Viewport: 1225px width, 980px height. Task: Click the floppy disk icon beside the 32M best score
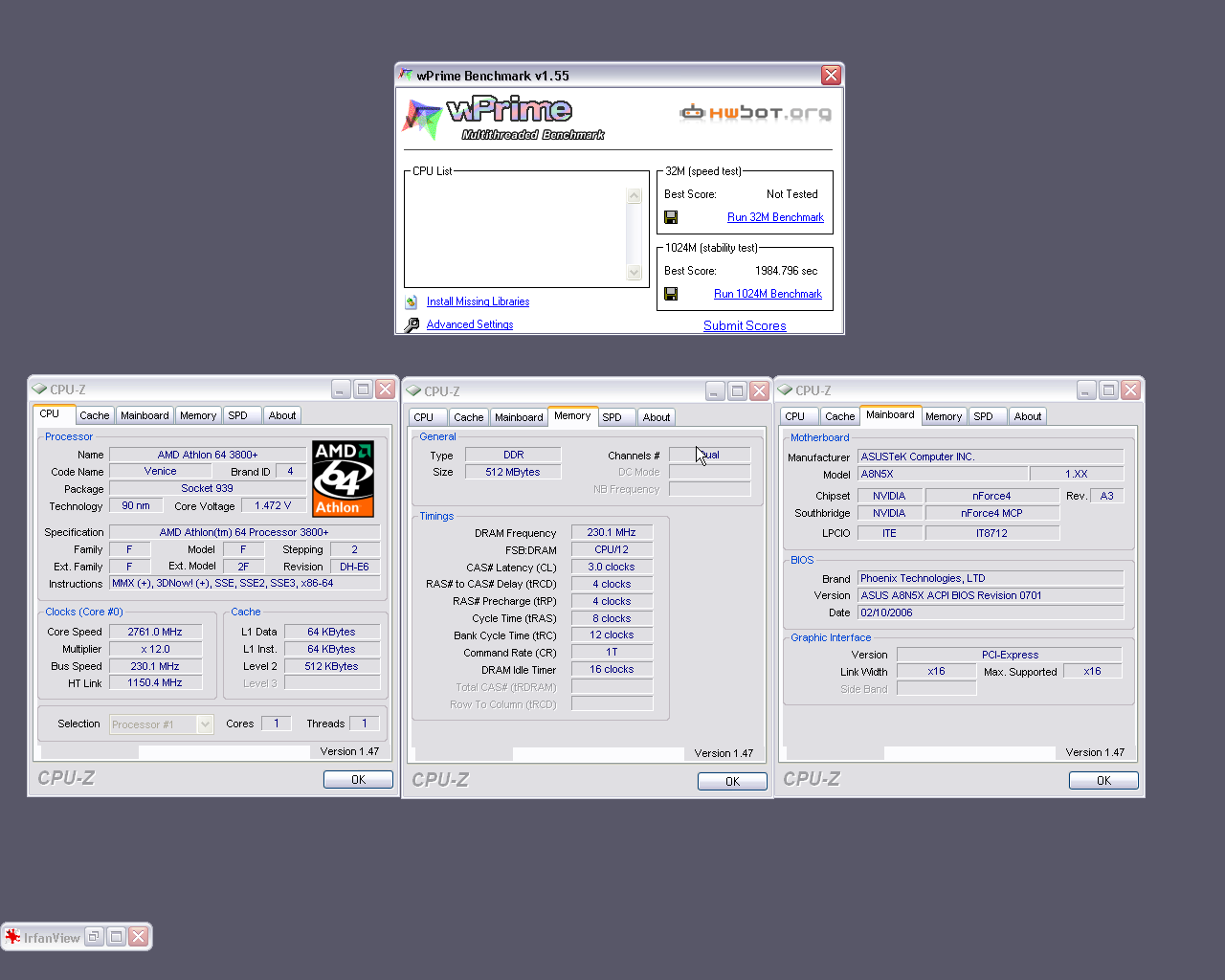click(x=671, y=217)
